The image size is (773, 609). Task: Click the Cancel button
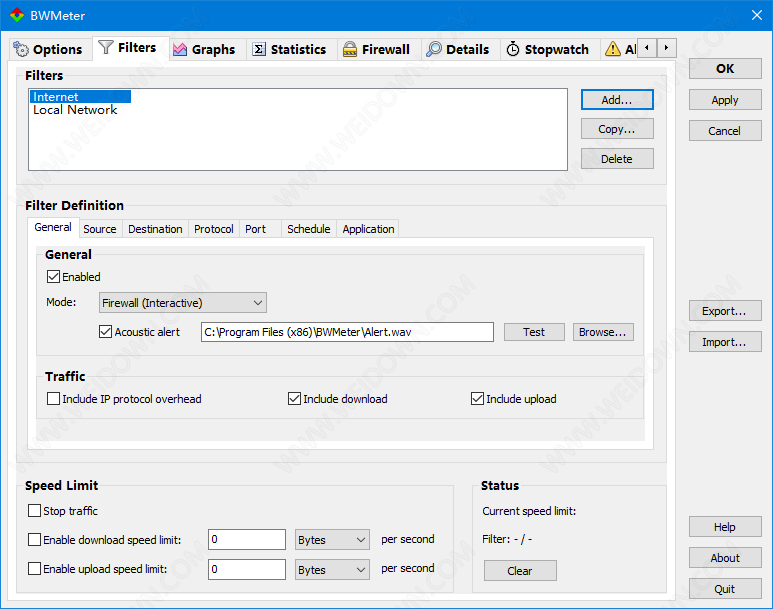point(725,131)
